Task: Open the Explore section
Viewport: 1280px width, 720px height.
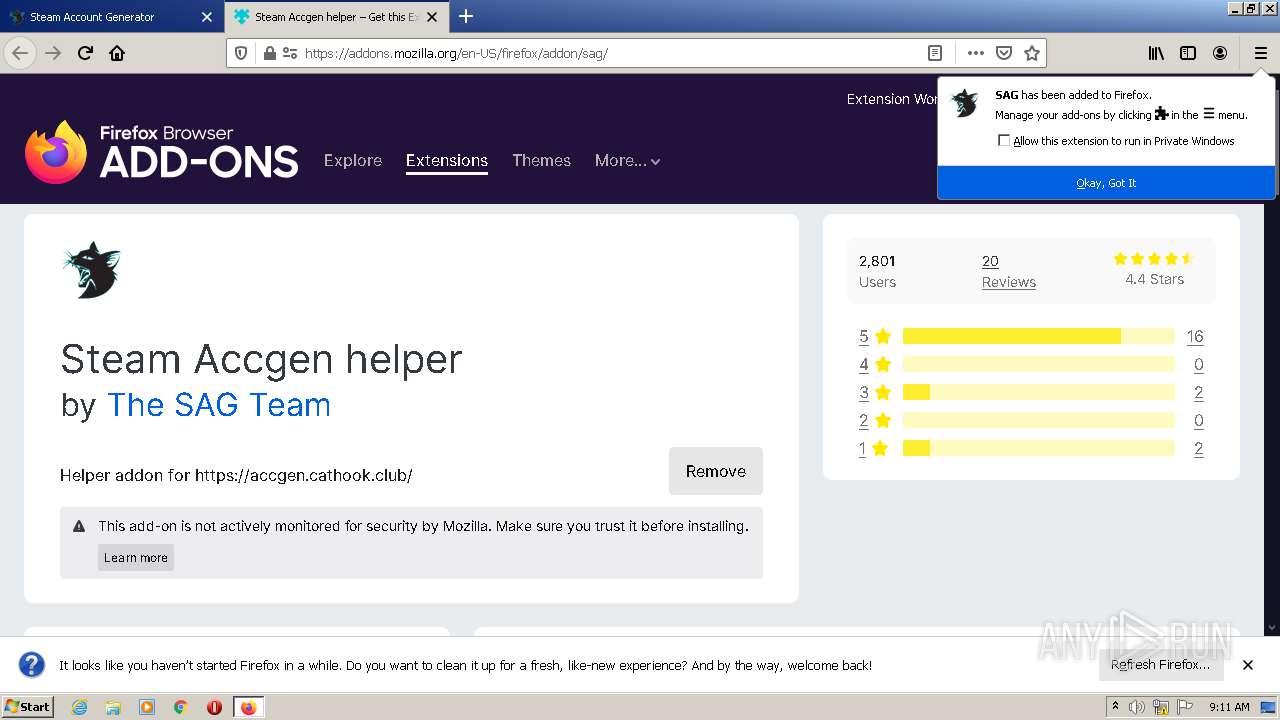Action: tap(353, 160)
